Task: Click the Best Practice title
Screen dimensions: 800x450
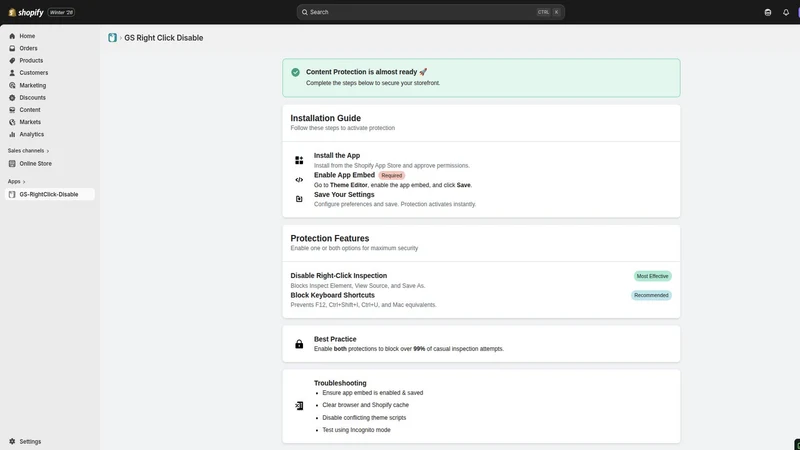Action: [x=335, y=339]
